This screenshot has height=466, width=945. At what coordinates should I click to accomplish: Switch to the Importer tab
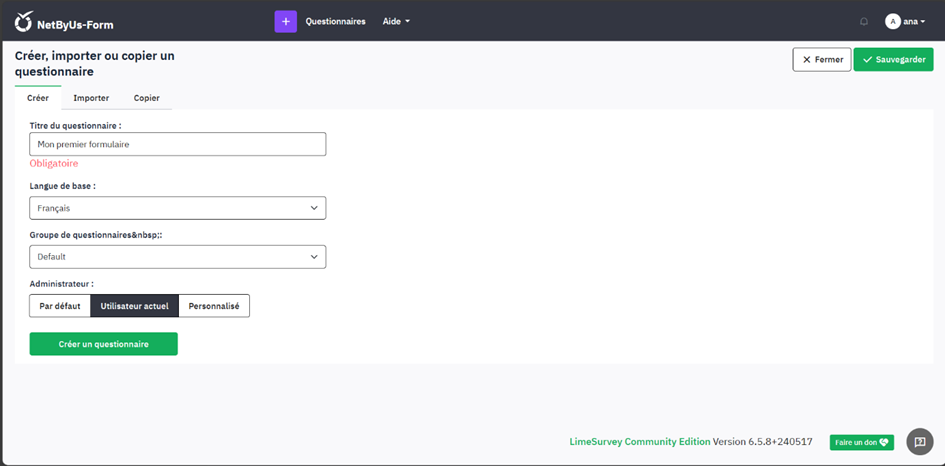91,98
